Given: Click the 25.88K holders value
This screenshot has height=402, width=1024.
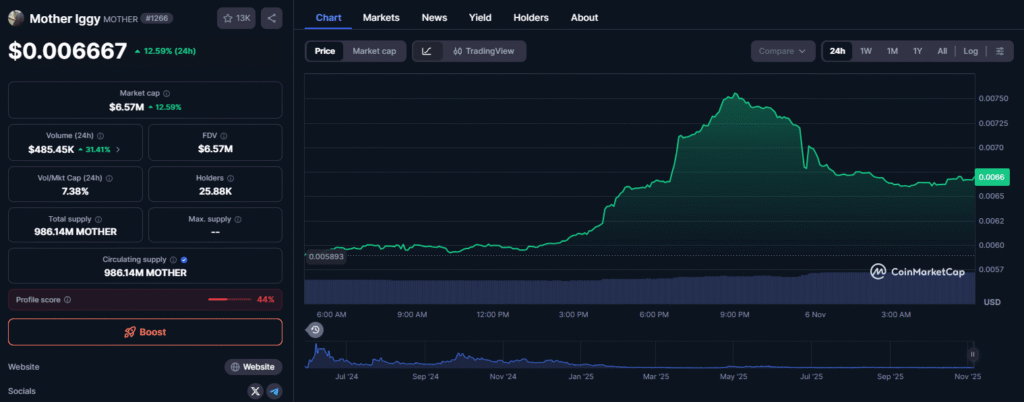Looking at the screenshot, I should [215, 191].
